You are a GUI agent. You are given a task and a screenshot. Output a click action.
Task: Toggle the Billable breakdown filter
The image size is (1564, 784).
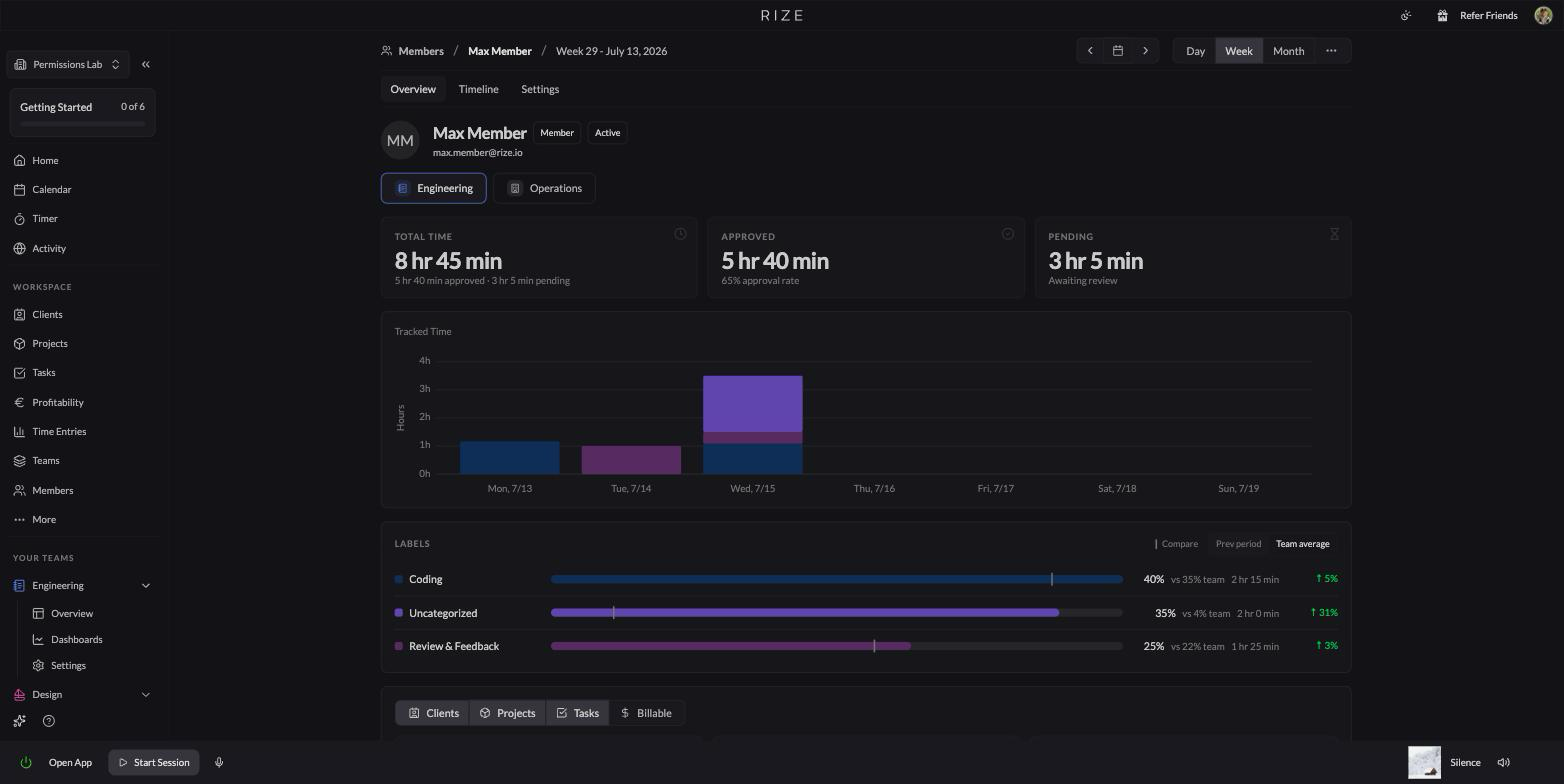click(646, 713)
